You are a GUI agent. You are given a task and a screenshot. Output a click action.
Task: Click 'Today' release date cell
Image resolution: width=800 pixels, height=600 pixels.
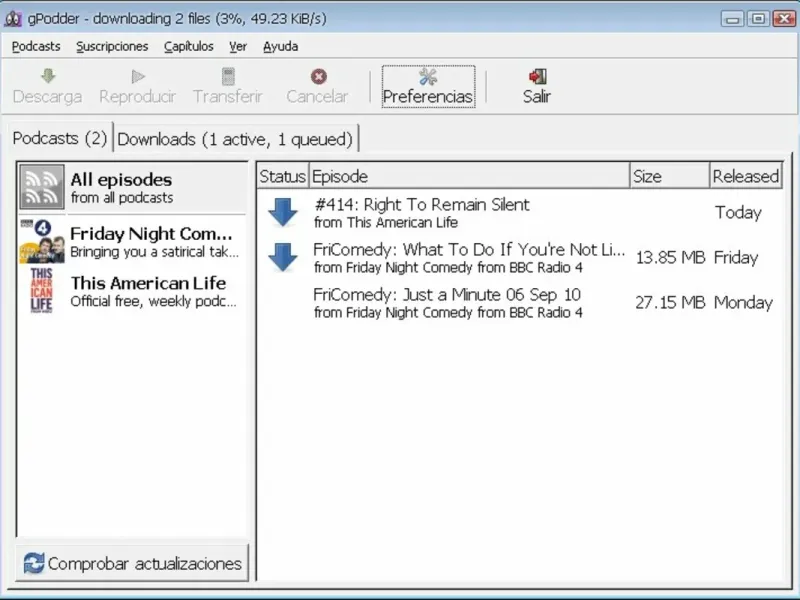(738, 212)
